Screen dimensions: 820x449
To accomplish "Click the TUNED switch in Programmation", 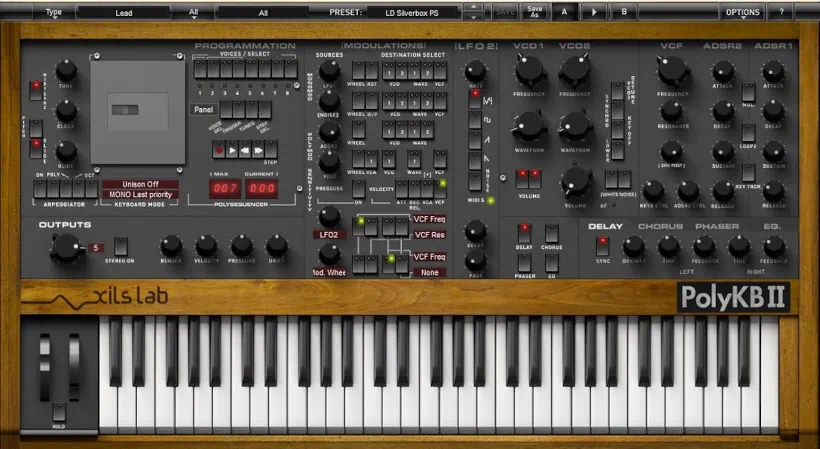I will coord(252,109).
